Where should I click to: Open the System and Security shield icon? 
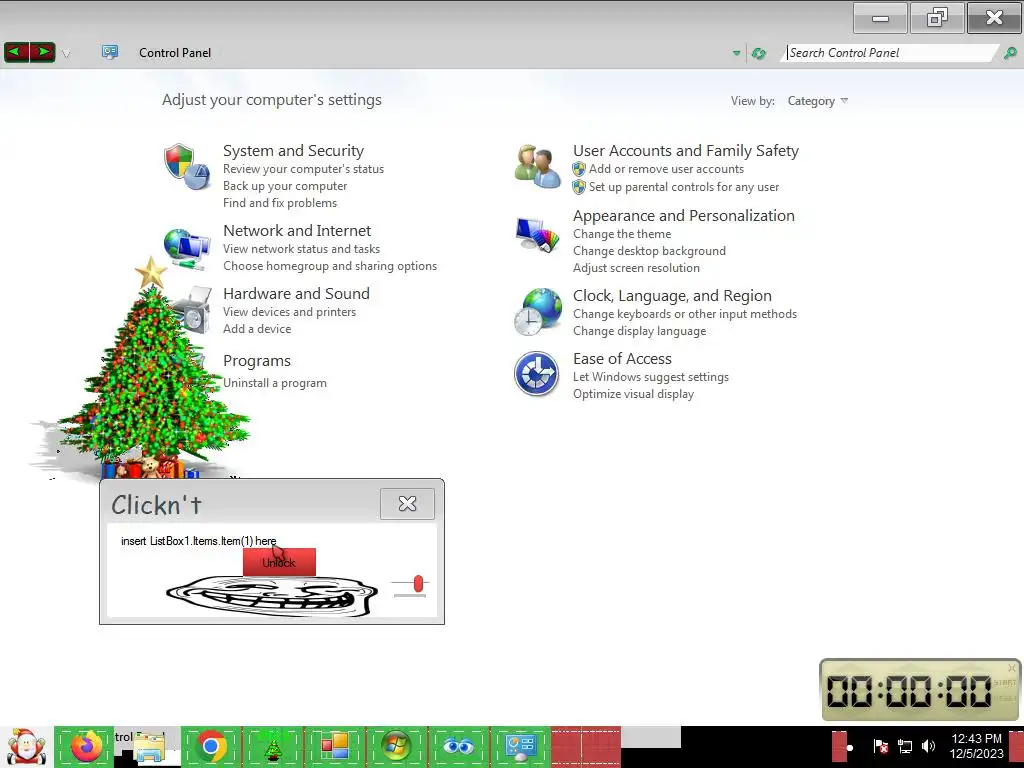click(x=187, y=167)
